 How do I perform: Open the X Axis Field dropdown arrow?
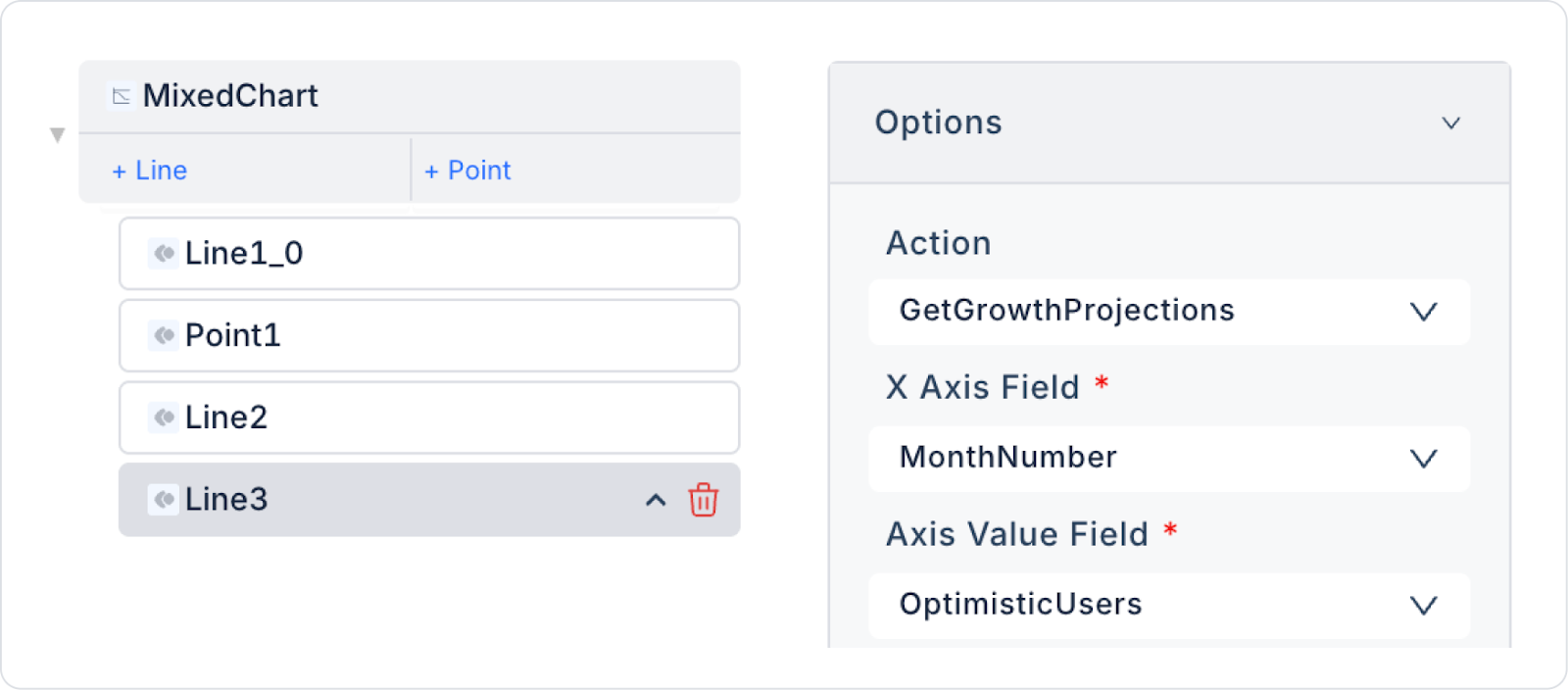[x=1423, y=459]
